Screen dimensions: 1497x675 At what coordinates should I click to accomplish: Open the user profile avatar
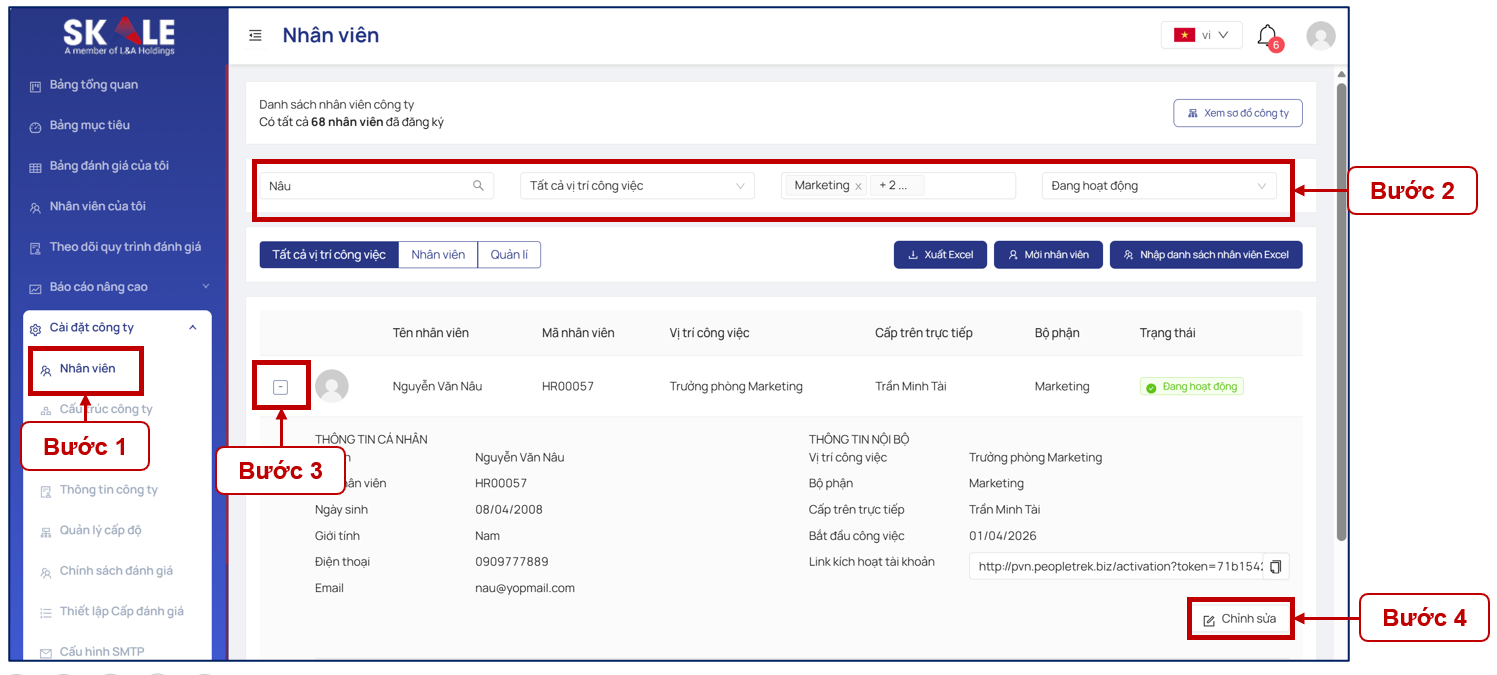(x=1321, y=36)
